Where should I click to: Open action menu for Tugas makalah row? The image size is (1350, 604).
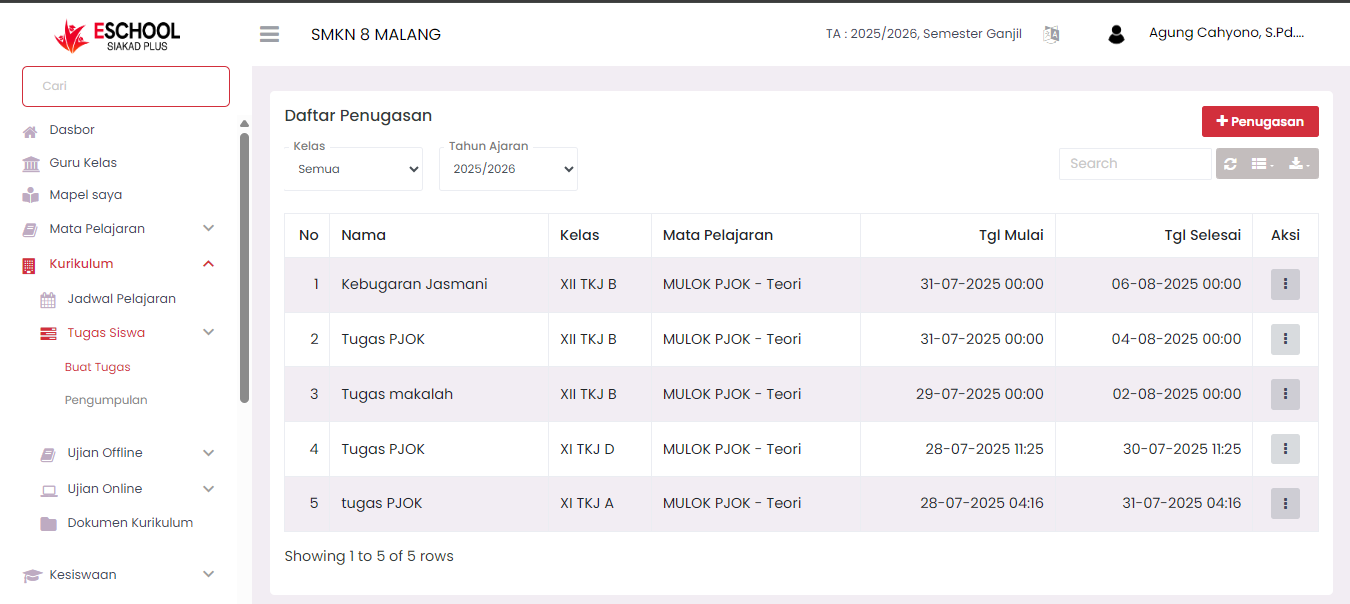pos(1285,394)
